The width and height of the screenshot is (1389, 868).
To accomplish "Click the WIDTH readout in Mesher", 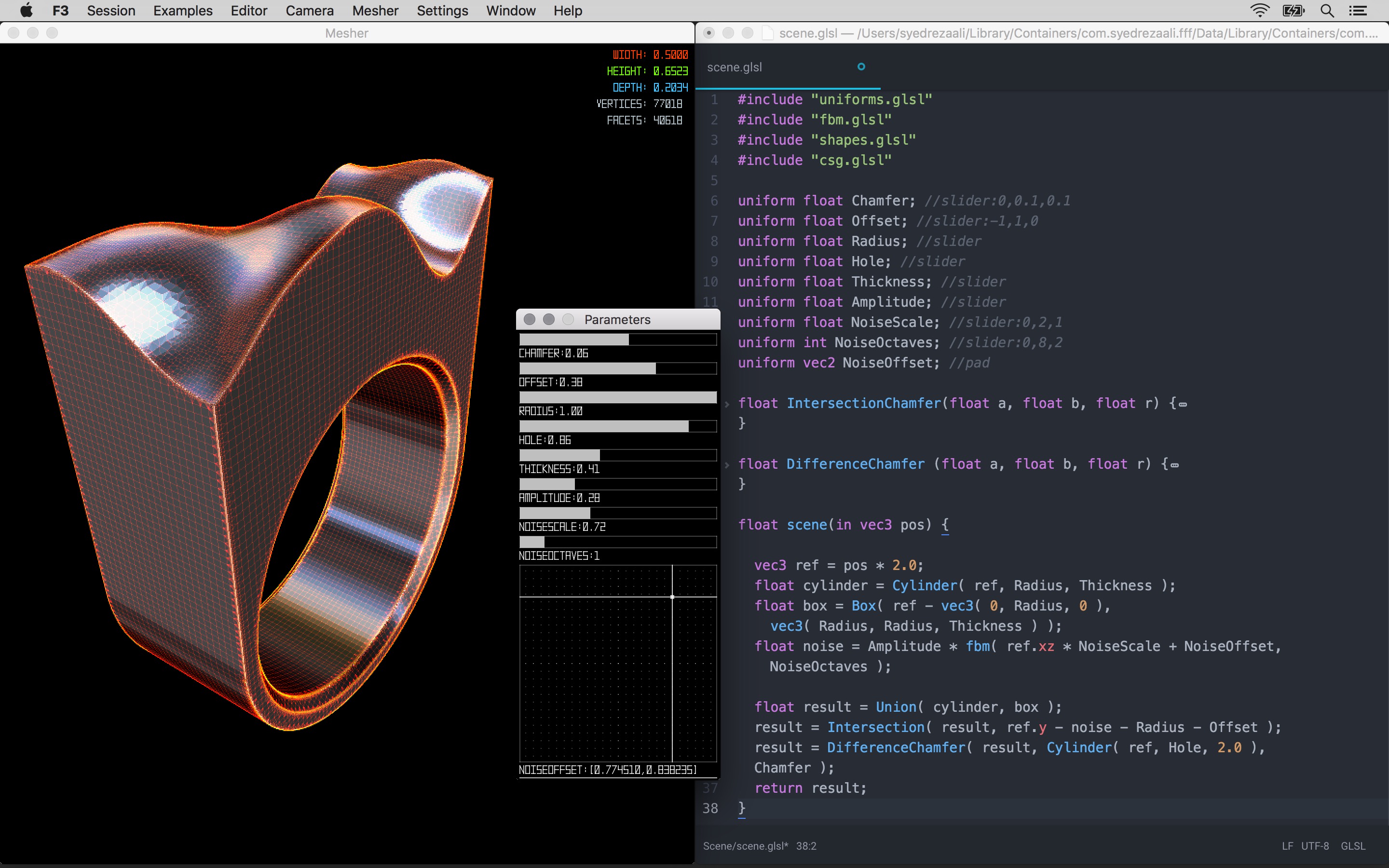I will click(650, 54).
